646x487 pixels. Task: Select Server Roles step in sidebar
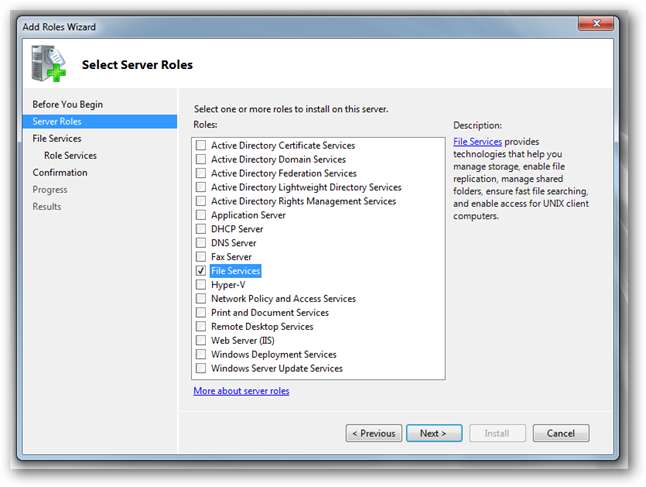point(100,122)
